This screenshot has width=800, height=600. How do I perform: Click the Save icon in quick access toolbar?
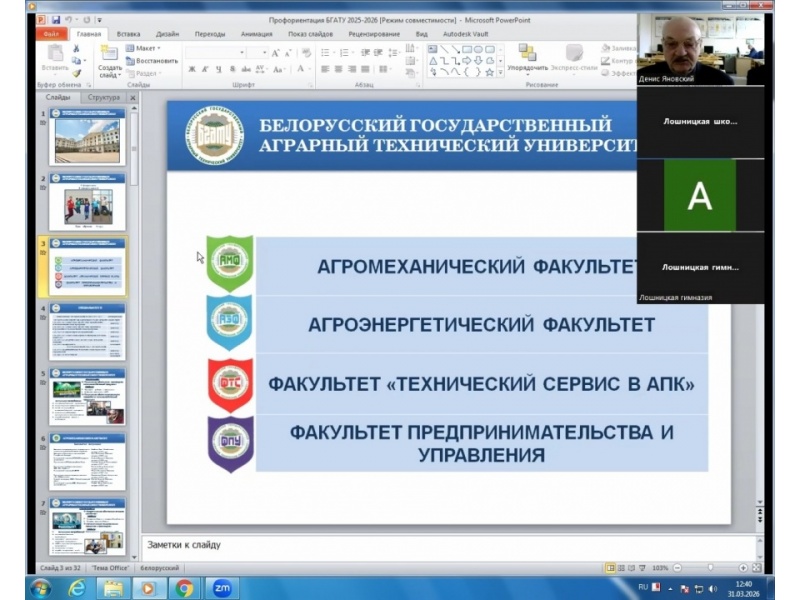pyautogui.click(x=56, y=19)
